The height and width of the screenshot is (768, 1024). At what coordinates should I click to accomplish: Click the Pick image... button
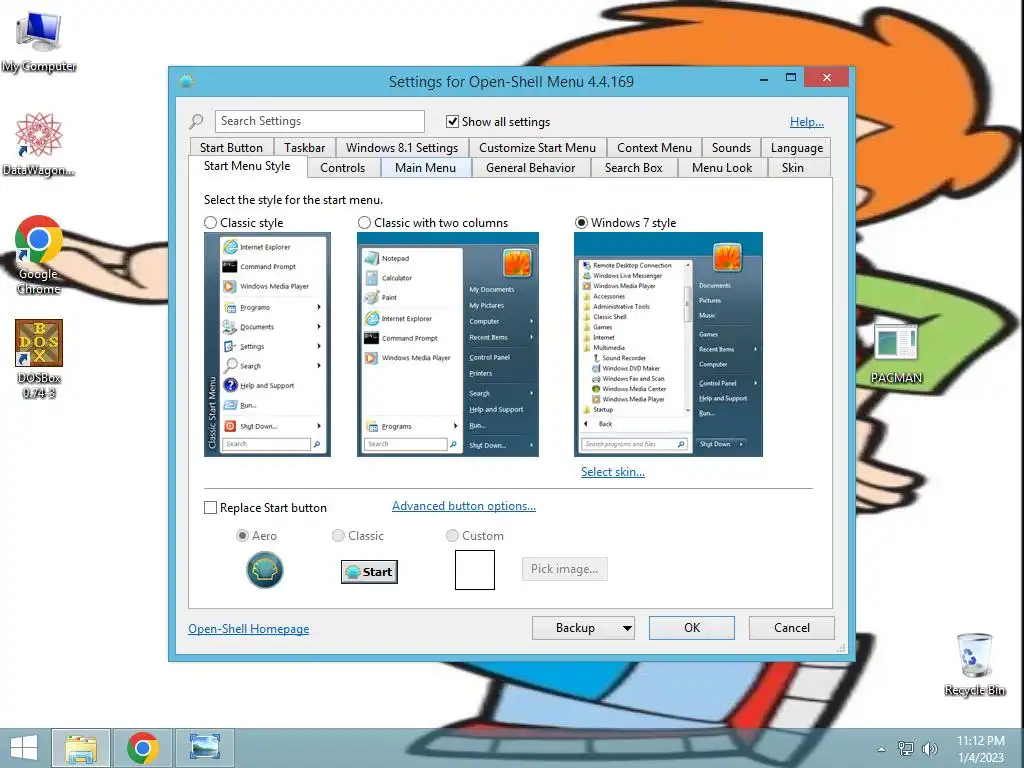pyautogui.click(x=564, y=569)
